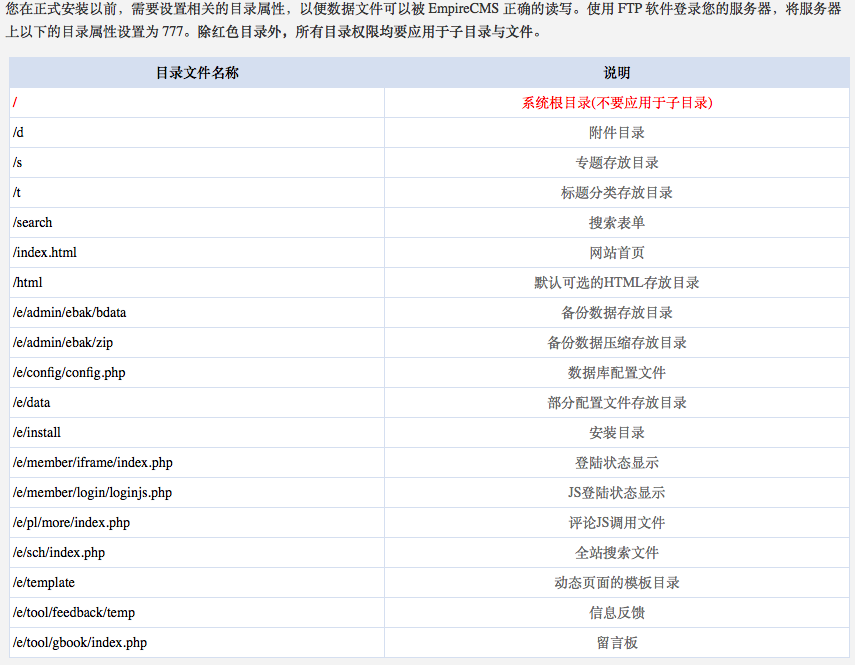Image resolution: width=855 pixels, height=665 pixels.
Task: Select the '/e/member/login/loginjs.php' path cell
Action: click(x=197, y=492)
